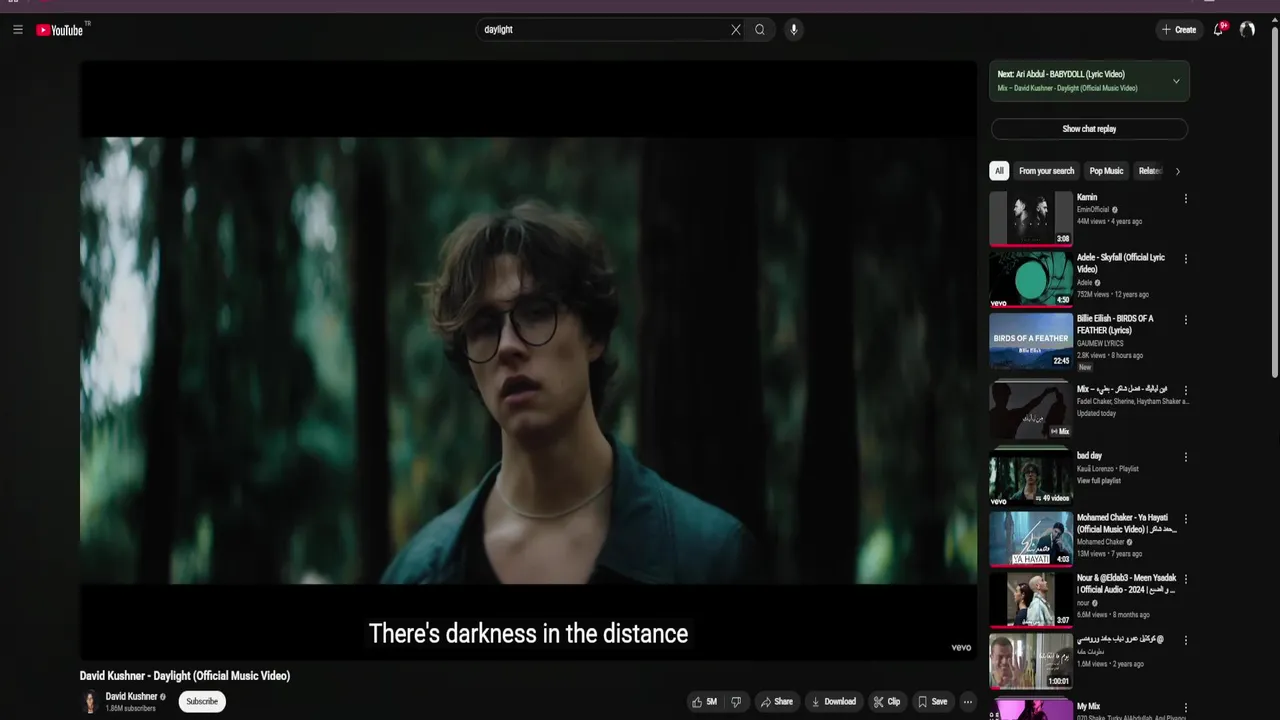Viewport: 1280px width, 720px height.
Task: Open options for 1.6M views karaoke video
Action: click(1186, 639)
